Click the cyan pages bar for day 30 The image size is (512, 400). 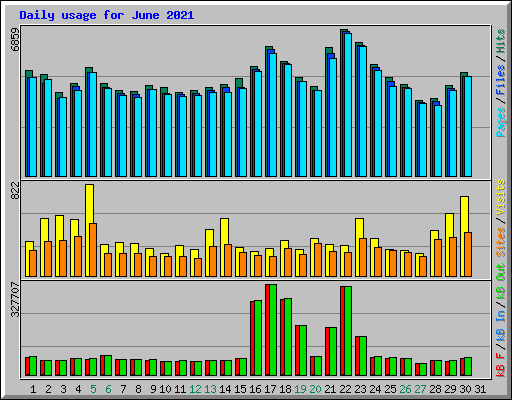pos(468,127)
